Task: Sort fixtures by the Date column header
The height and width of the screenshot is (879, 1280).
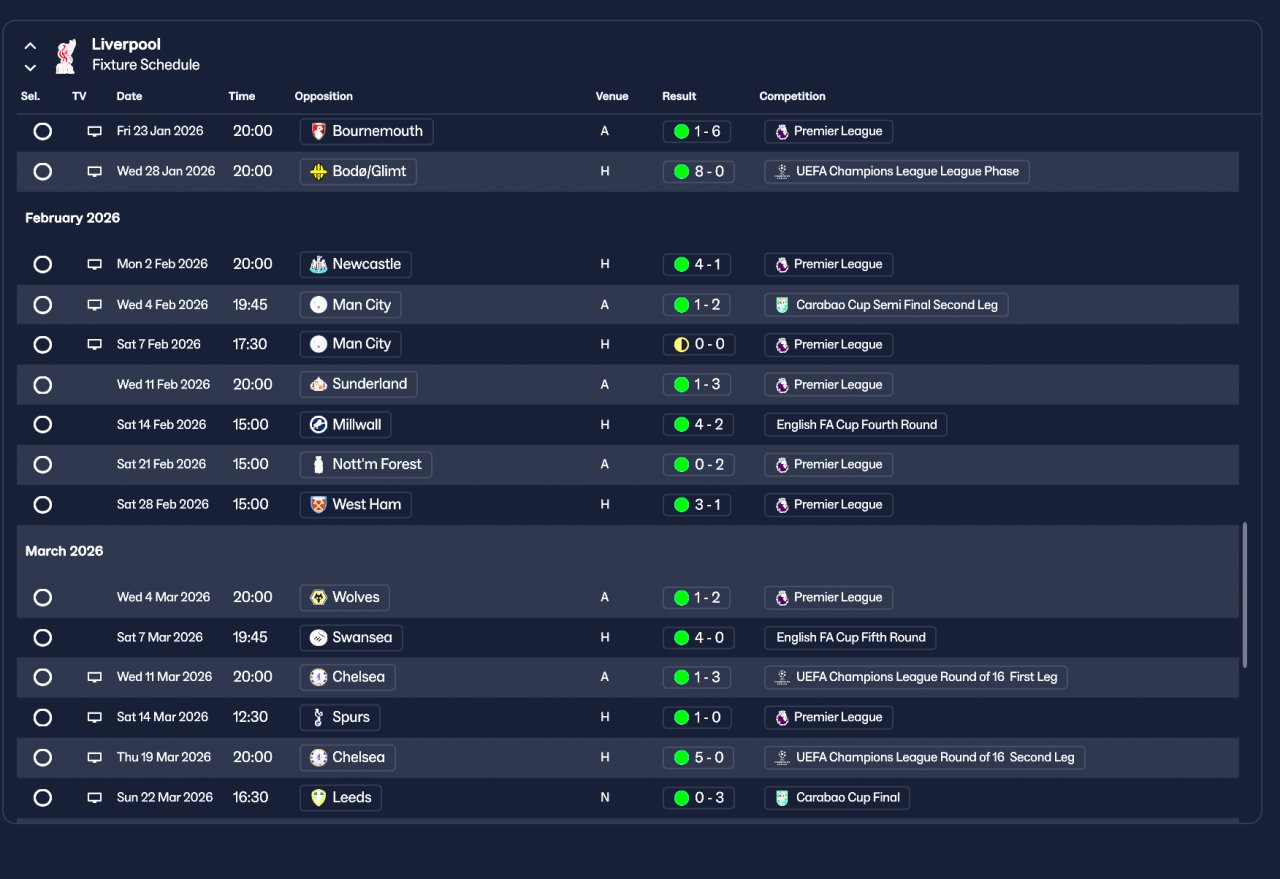Action: [x=129, y=97]
